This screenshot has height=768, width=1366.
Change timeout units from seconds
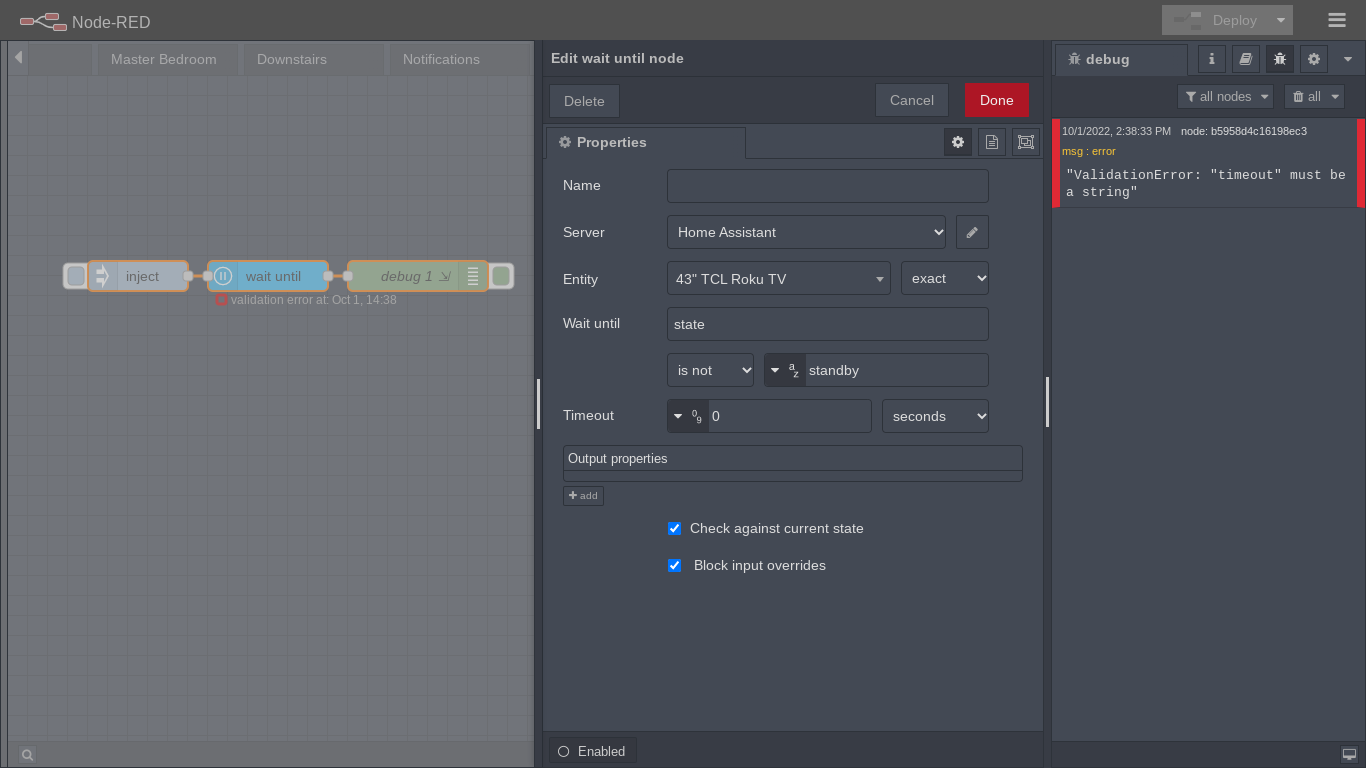click(935, 416)
